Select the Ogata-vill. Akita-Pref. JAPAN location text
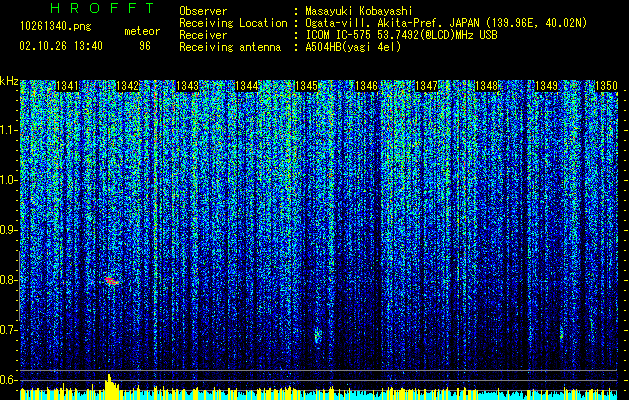The image size is (629, 400). pyautogui.click(x=446, y=23)
